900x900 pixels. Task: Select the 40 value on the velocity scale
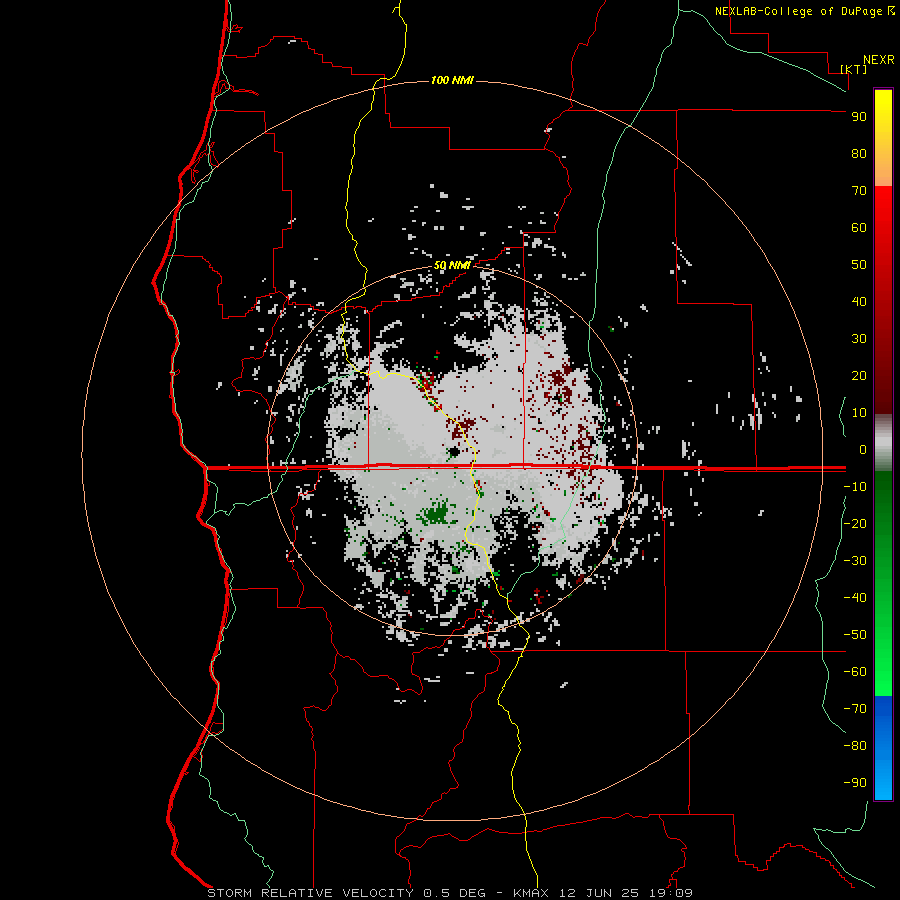pos(859,302)
